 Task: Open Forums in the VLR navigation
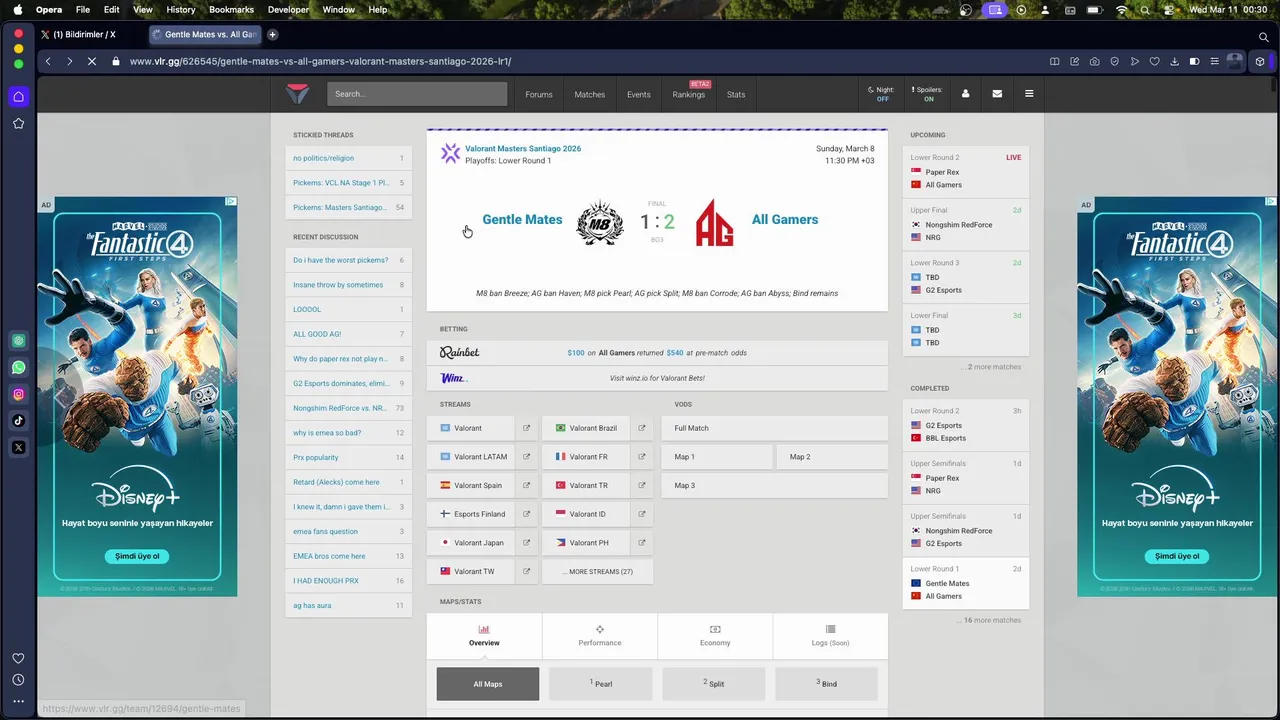point(539,94)
